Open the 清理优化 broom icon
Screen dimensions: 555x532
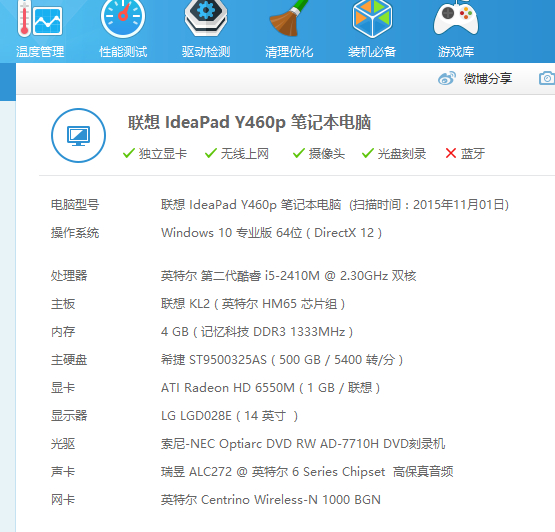click(288, 18)
